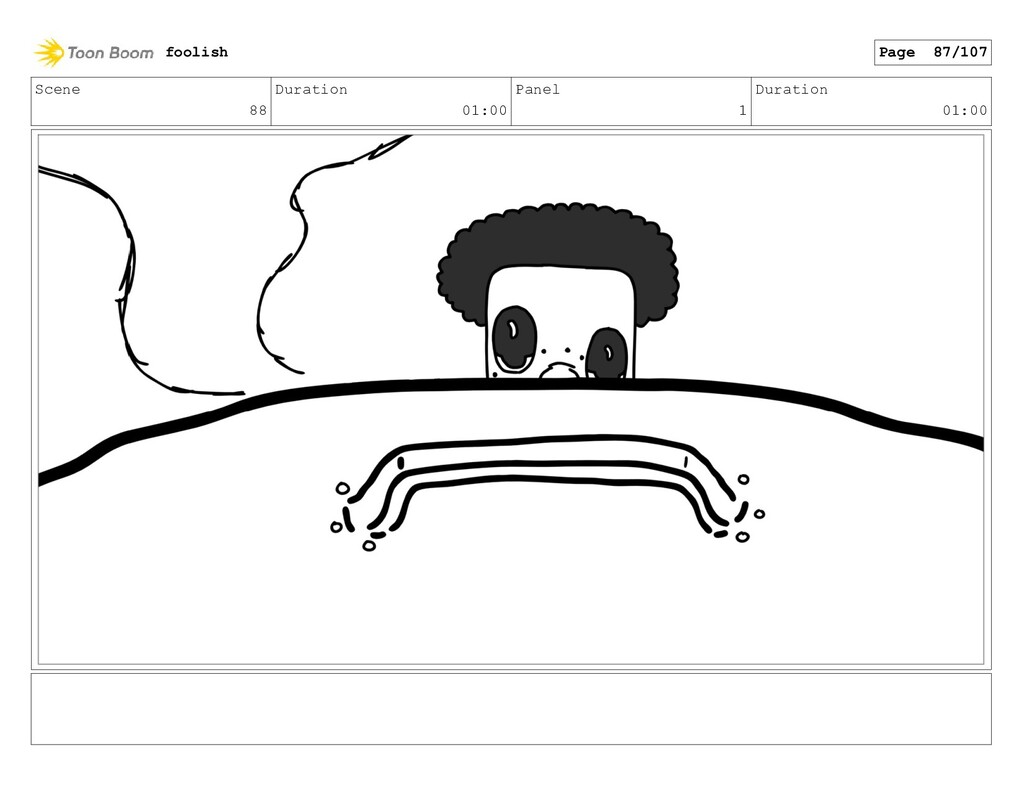The width and height of the screenshot is (1024, 791).
Task: Select the panel duration value 01:00
Action: point(965,110)
